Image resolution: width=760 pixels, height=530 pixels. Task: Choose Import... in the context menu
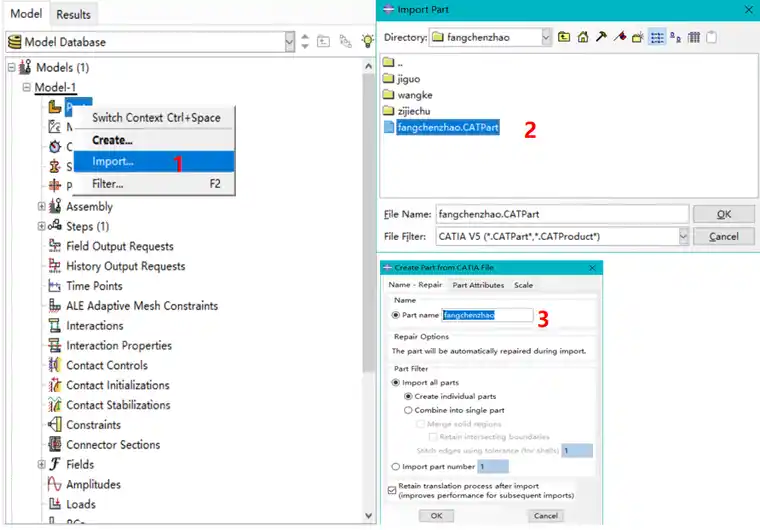pyautogui.click(x=154, y=161)
